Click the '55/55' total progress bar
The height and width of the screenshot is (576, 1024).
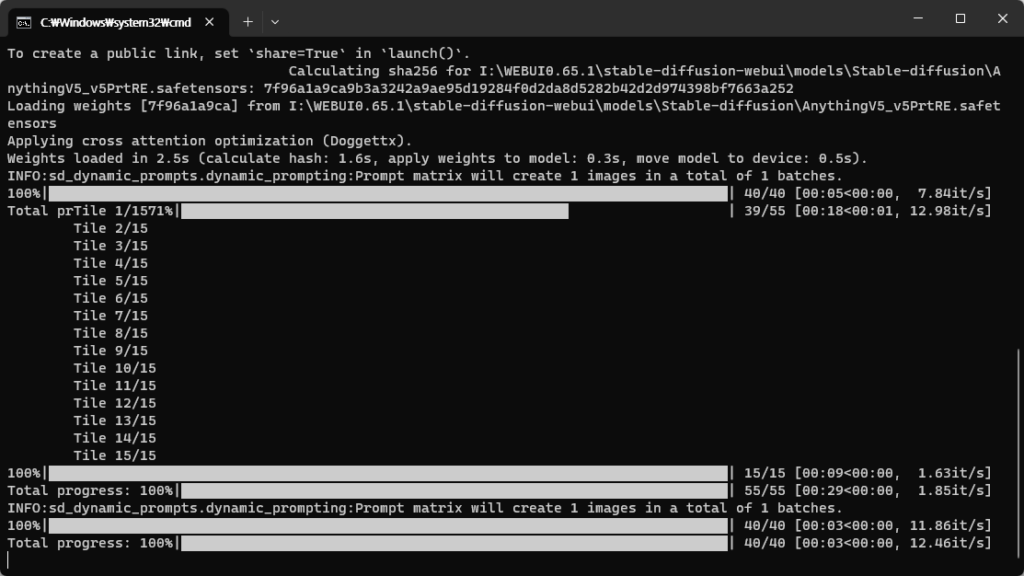454,491
